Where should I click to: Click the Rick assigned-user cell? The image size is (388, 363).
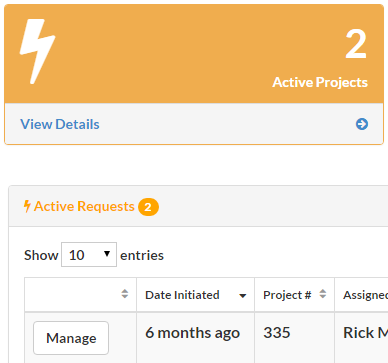(365, 333)
